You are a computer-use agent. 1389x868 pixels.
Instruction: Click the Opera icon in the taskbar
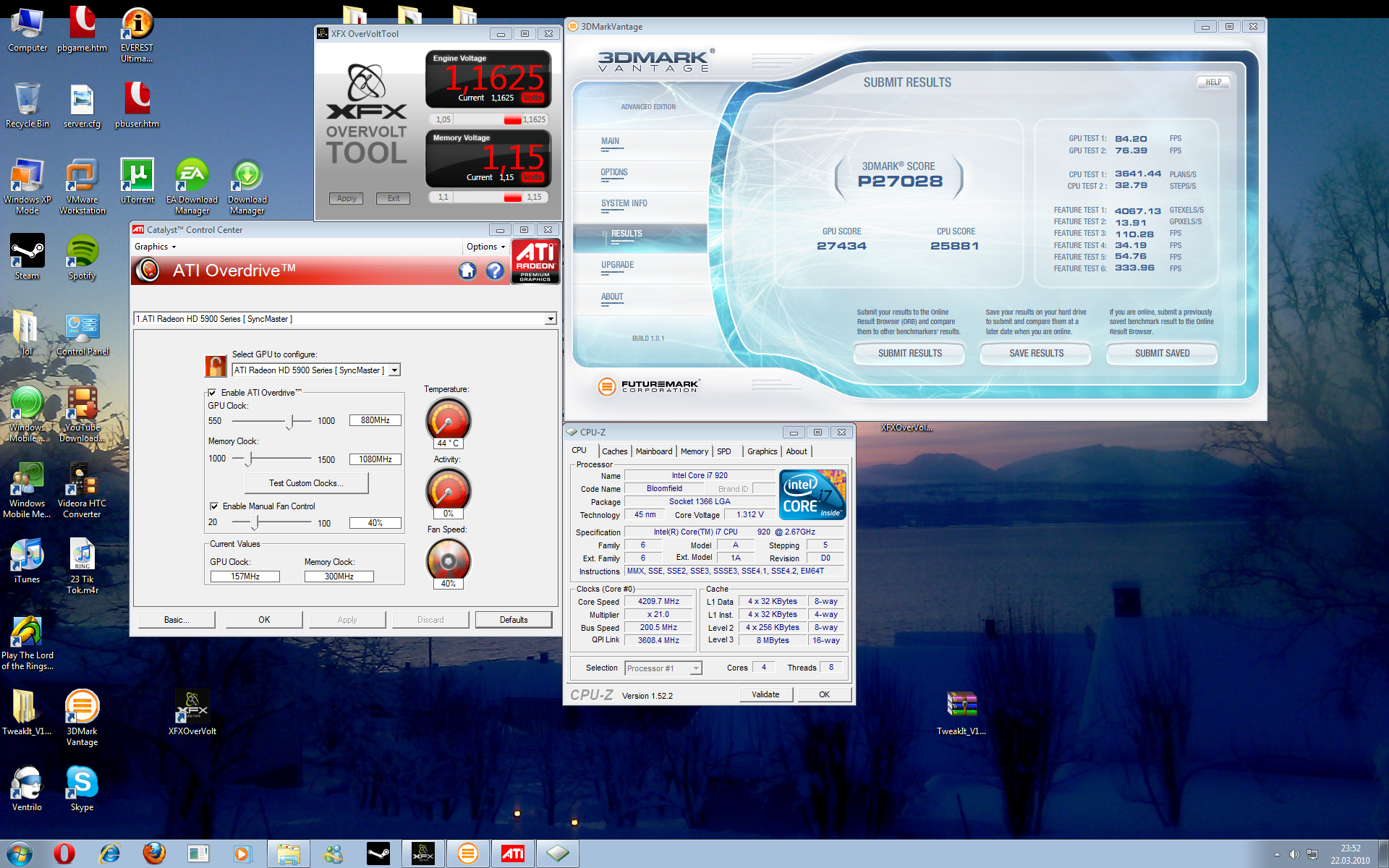pos(64,854)
